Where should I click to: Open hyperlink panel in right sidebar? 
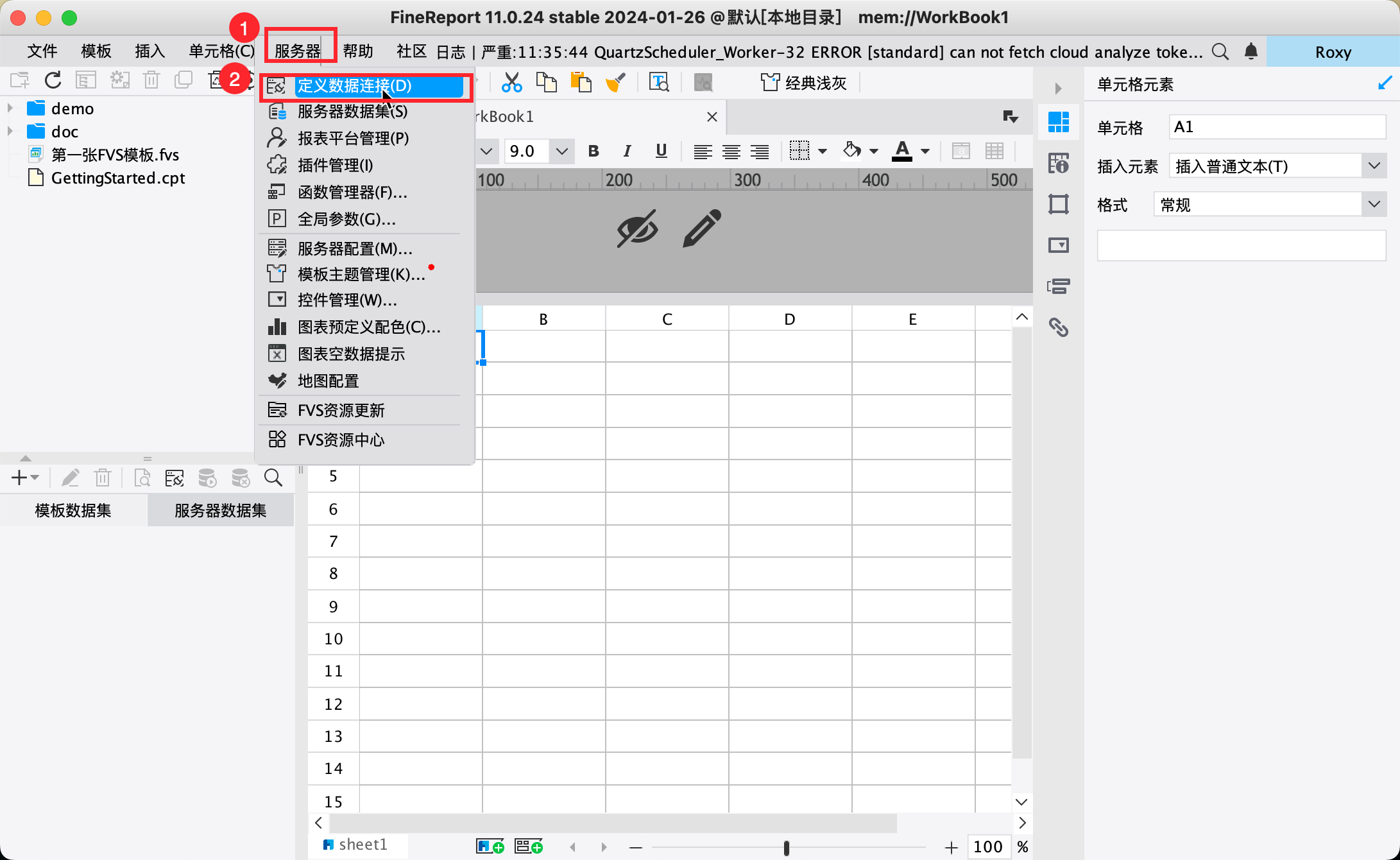pos(1058,327)
